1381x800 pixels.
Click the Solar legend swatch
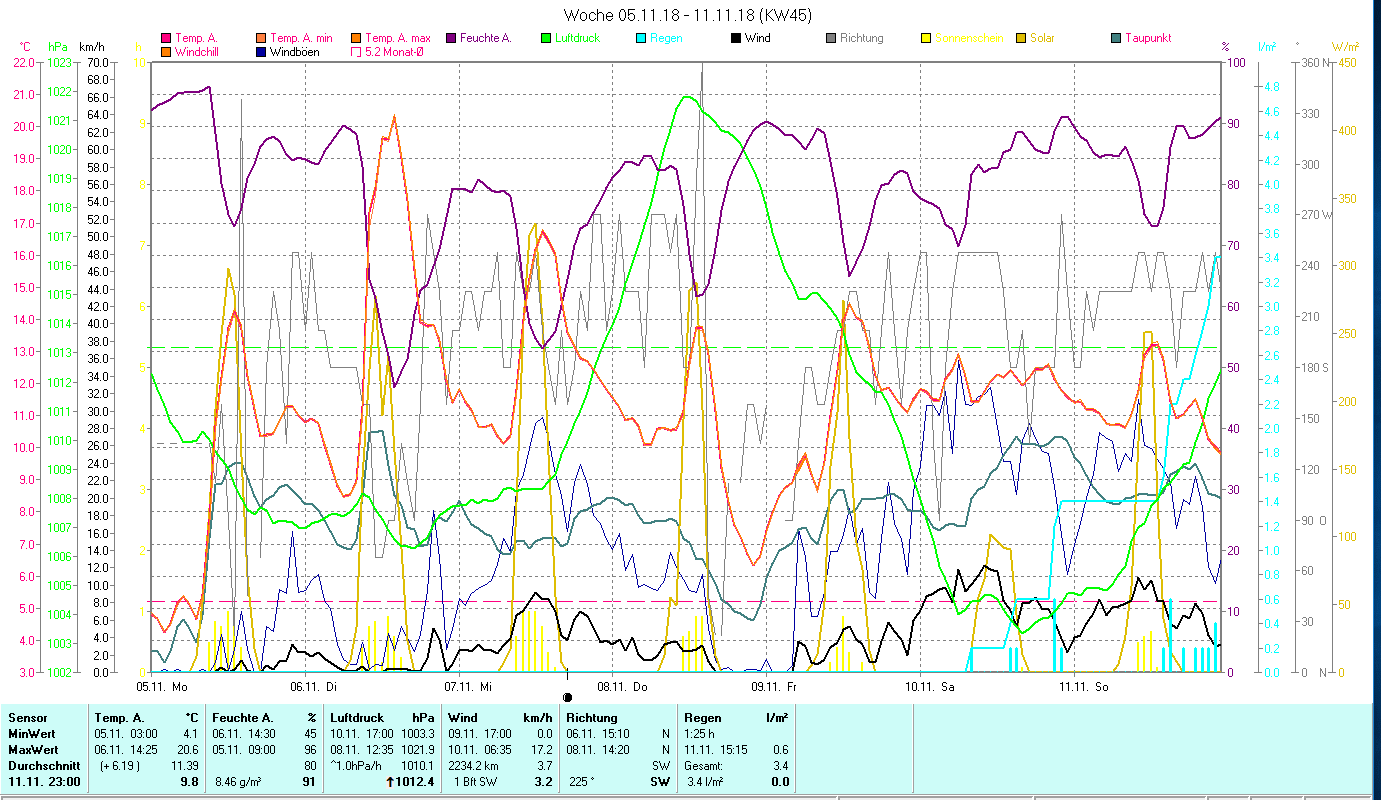[1021, 38]
